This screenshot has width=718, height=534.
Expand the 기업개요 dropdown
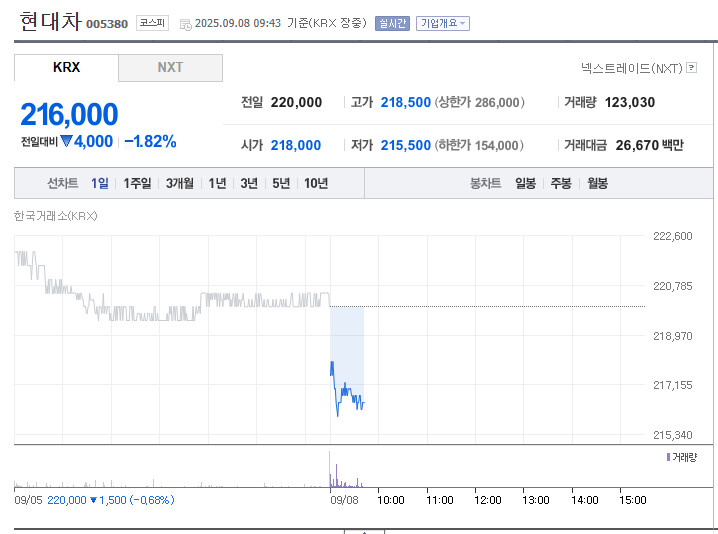coord(443,23)
